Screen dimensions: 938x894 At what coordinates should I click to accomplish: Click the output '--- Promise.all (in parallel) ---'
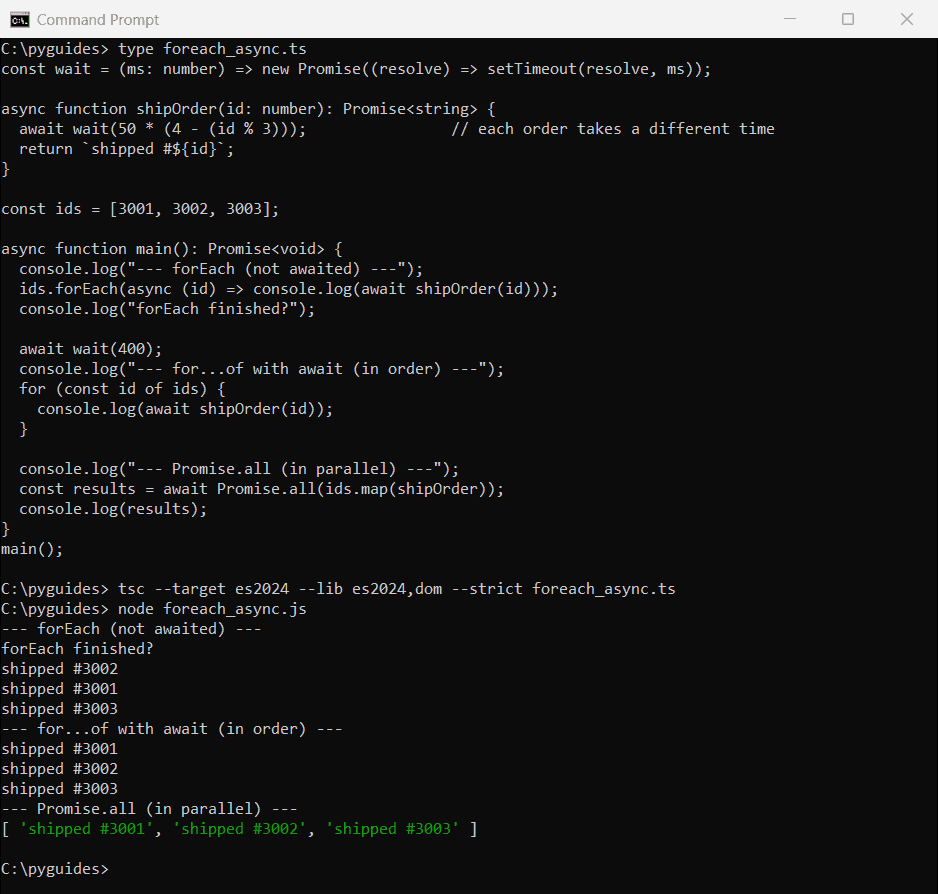tap(149, 809)
